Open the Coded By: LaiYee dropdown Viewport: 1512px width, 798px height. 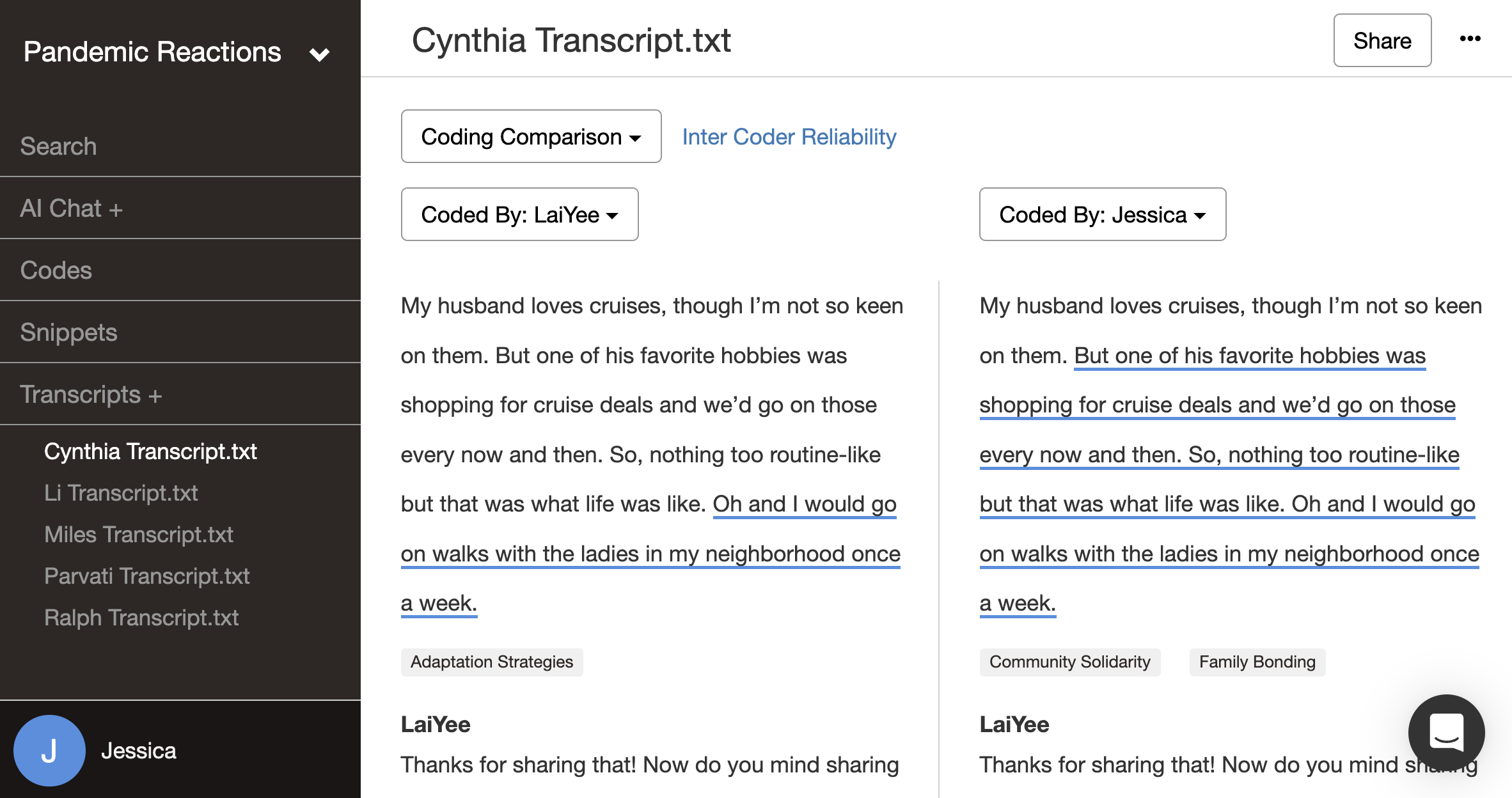tap(519, 214)
